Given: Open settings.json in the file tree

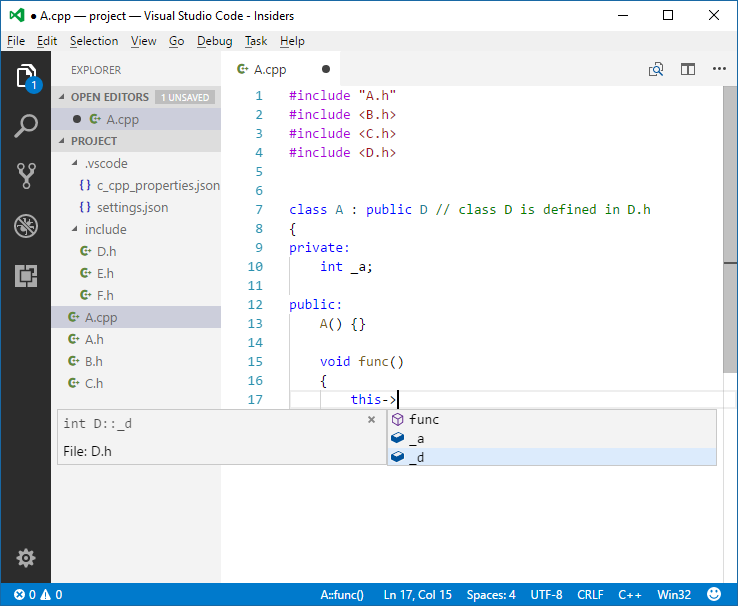Looking at the screenshot, I should pos(132,207).
